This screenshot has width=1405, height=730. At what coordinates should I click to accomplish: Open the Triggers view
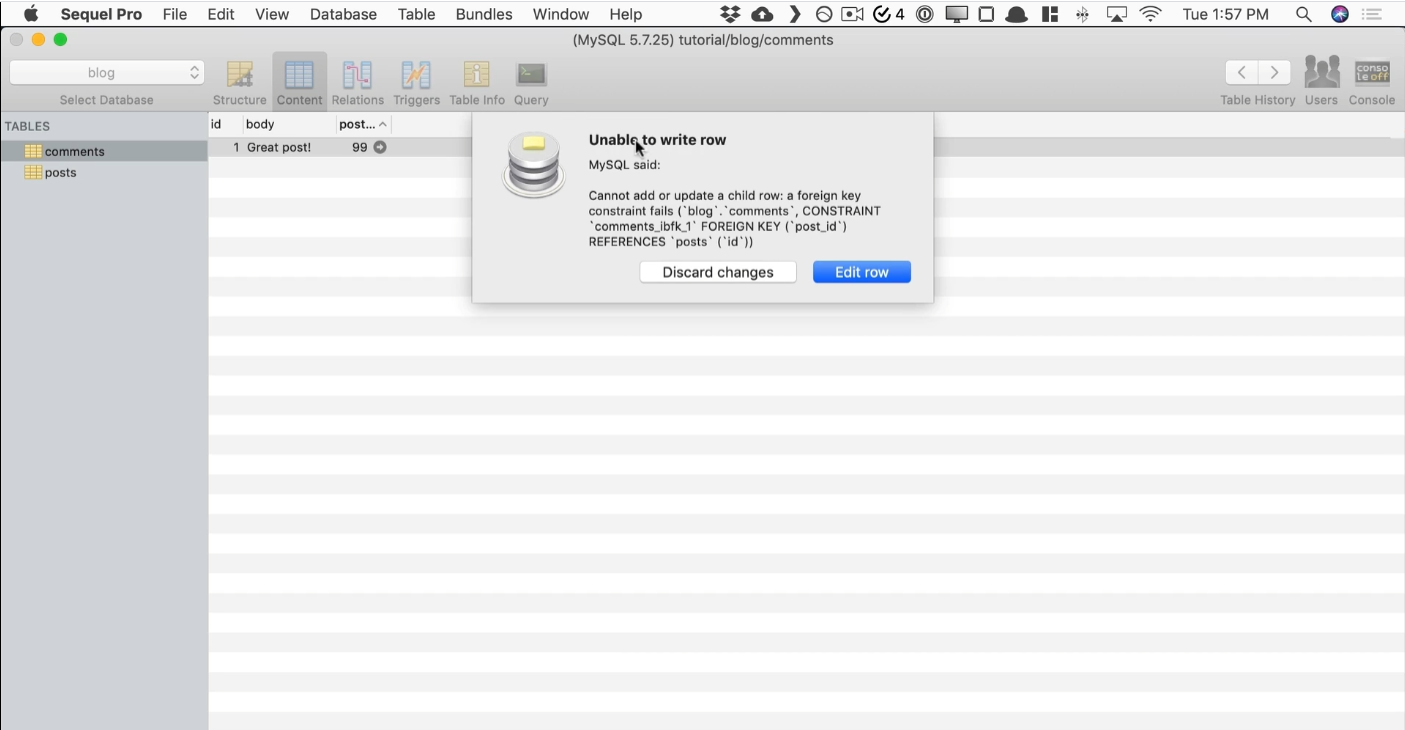point(416,81)
